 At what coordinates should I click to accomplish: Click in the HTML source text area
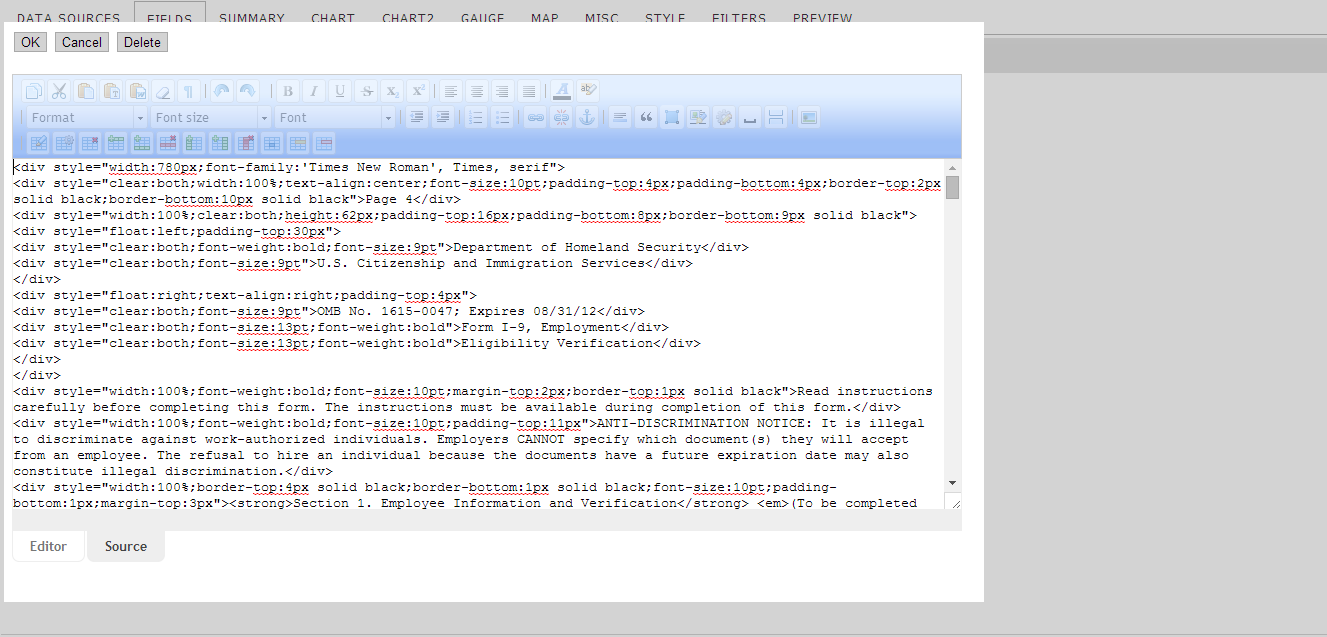(x=478, y=334)
